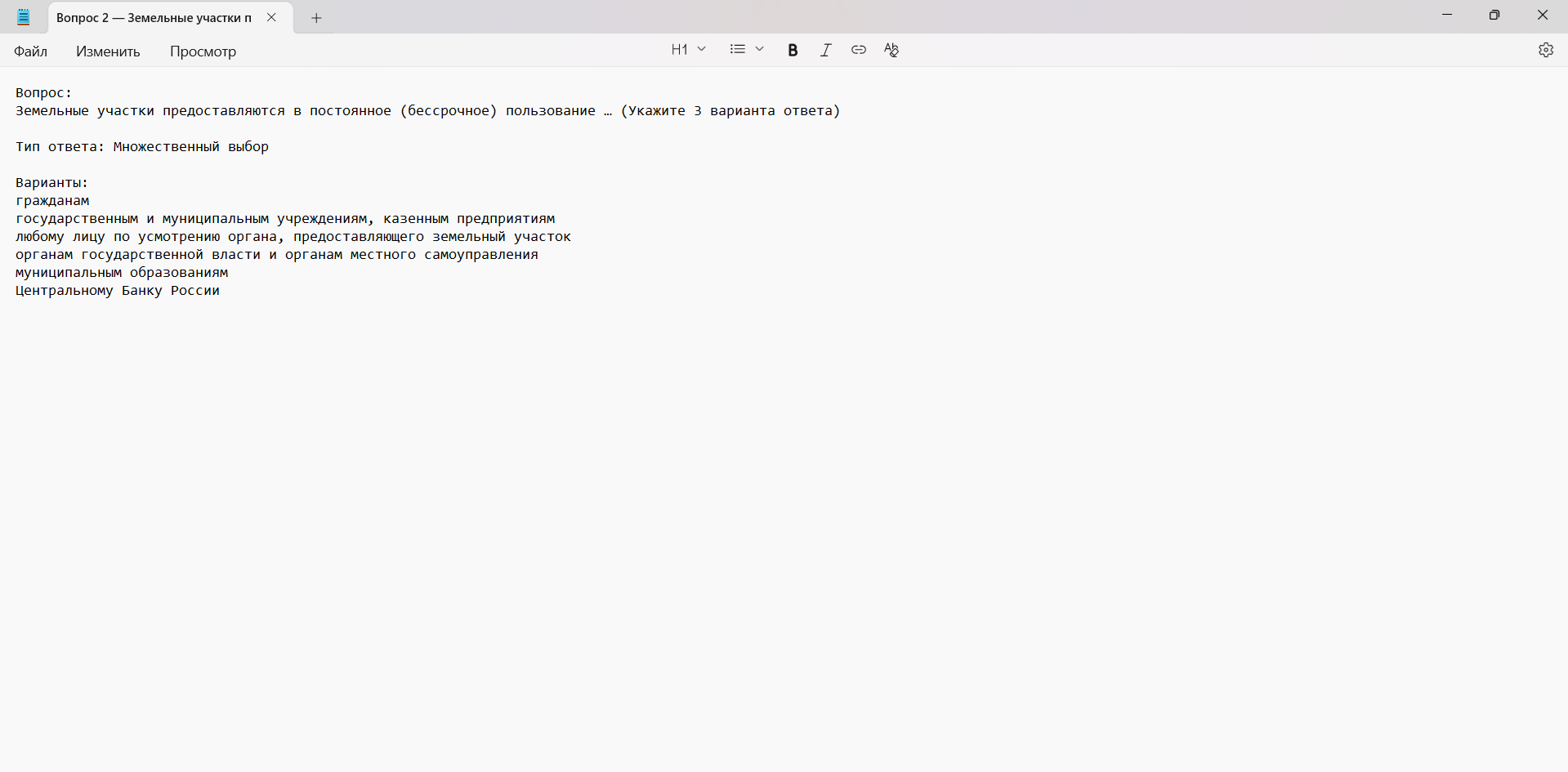Create a bulleted list

click(x=737, y=49)
